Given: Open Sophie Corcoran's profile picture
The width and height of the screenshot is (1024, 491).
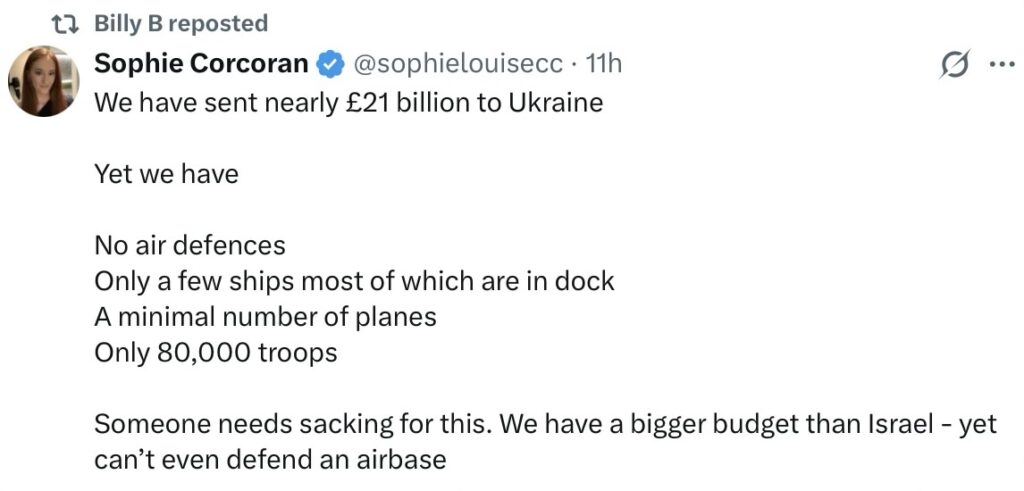Looking at the screenshot, I should click(42, 81).
